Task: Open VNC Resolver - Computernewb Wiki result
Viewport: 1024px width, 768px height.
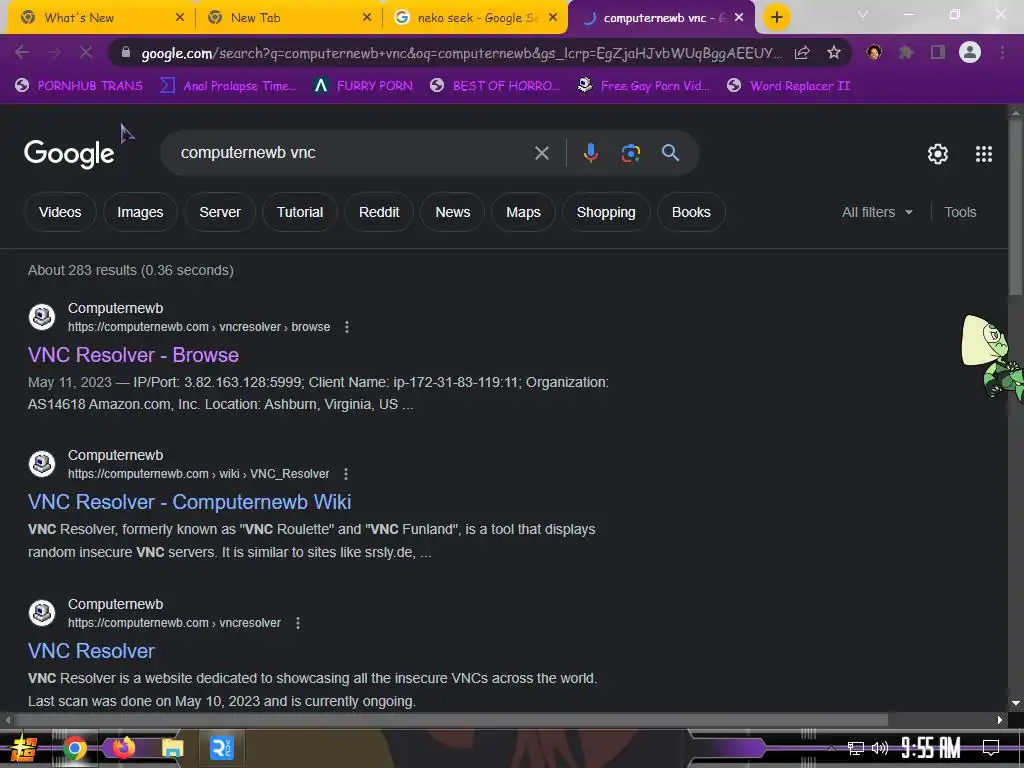Action: pos(189,502)
